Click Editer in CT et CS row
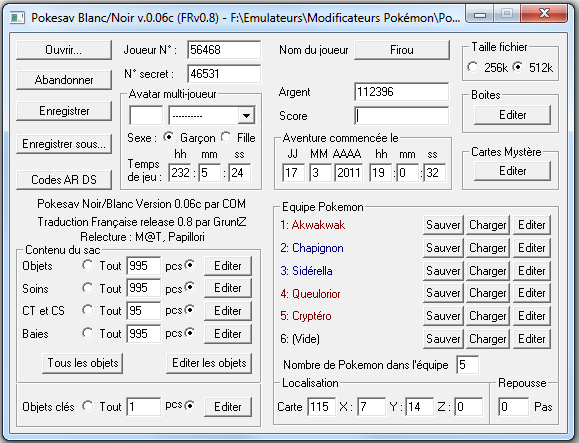 click(x=228, y=311)
